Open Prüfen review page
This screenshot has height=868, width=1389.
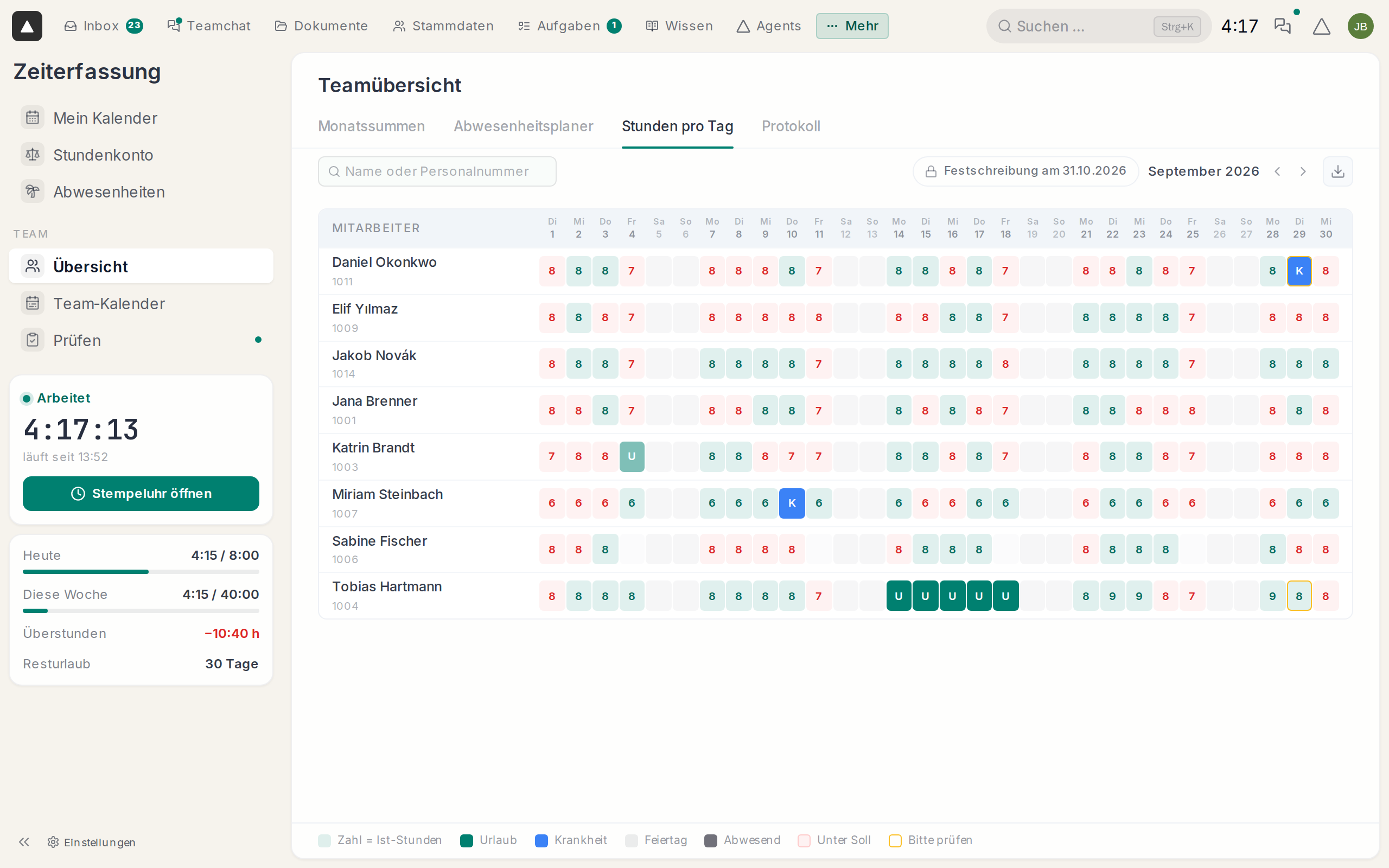pos(141,341)
